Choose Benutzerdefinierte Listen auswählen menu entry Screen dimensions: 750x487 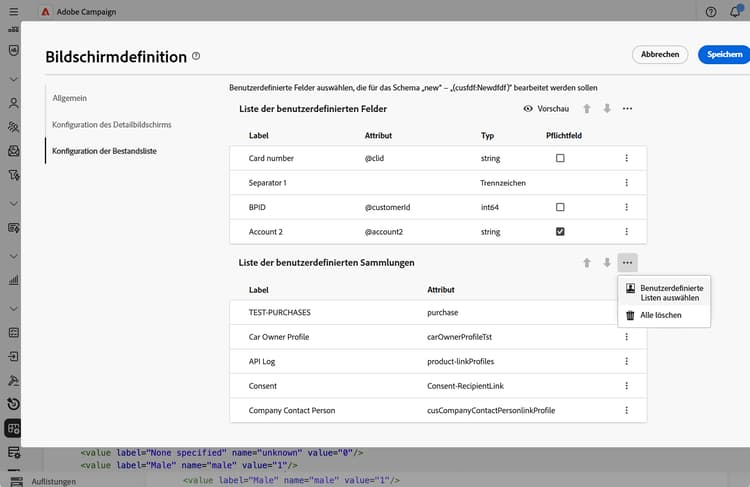click(664, 293)
